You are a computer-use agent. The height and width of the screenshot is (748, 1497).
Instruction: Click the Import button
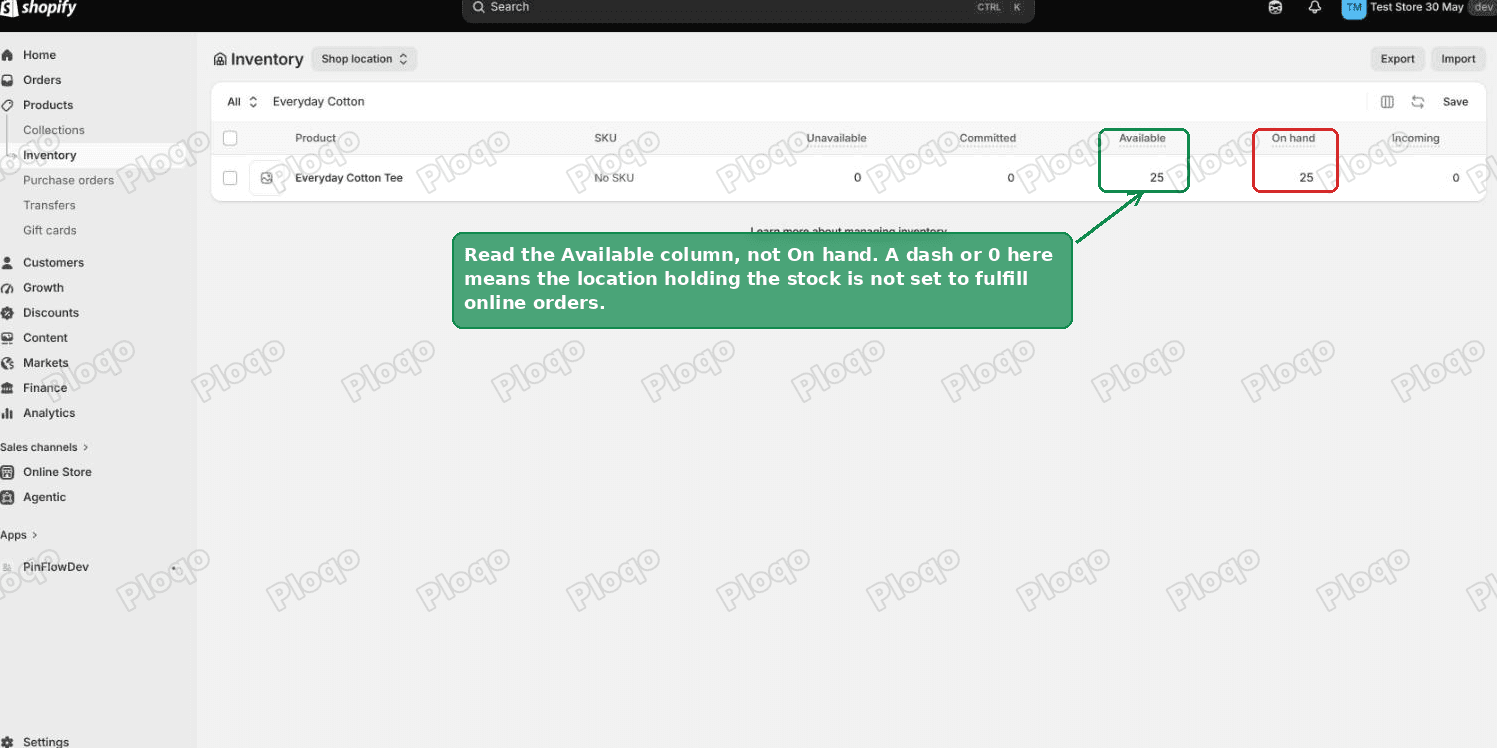pyautogui.click(x=1458, y=59)
